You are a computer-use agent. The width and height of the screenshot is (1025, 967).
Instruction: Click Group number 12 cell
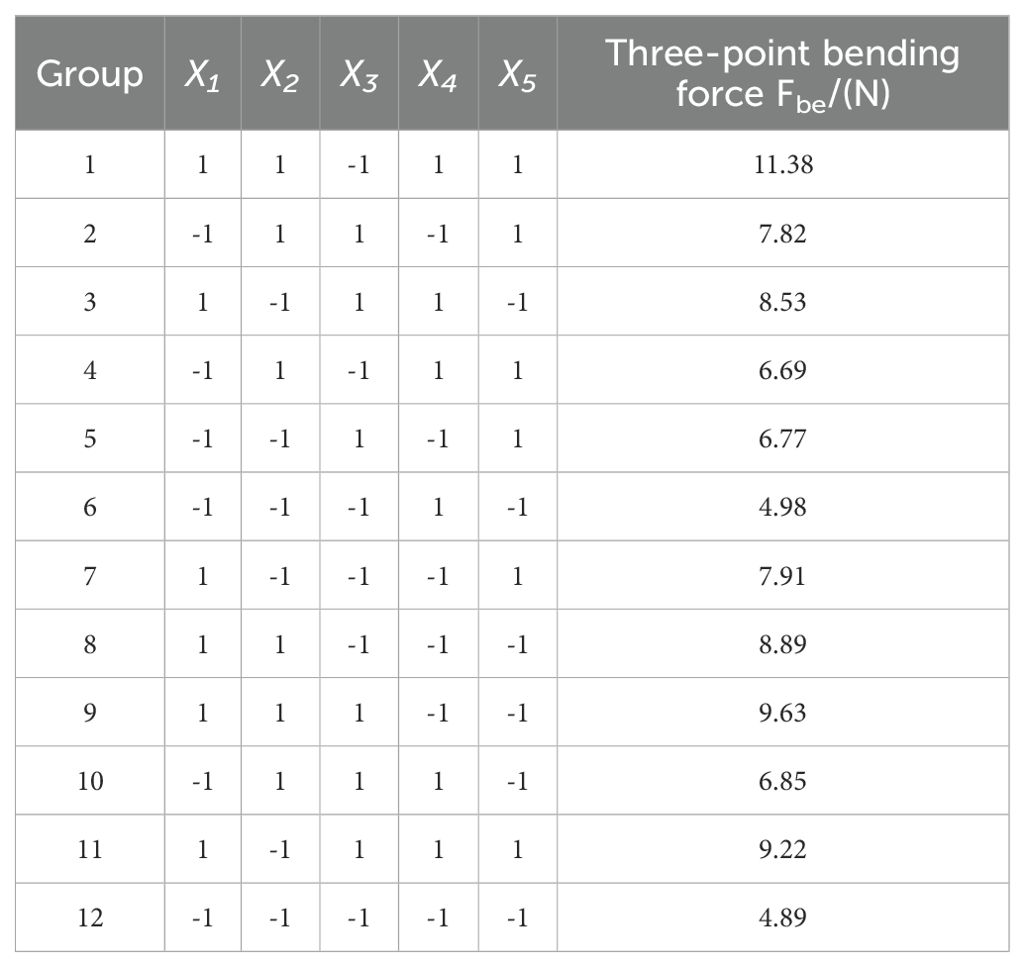click(89, 918)
